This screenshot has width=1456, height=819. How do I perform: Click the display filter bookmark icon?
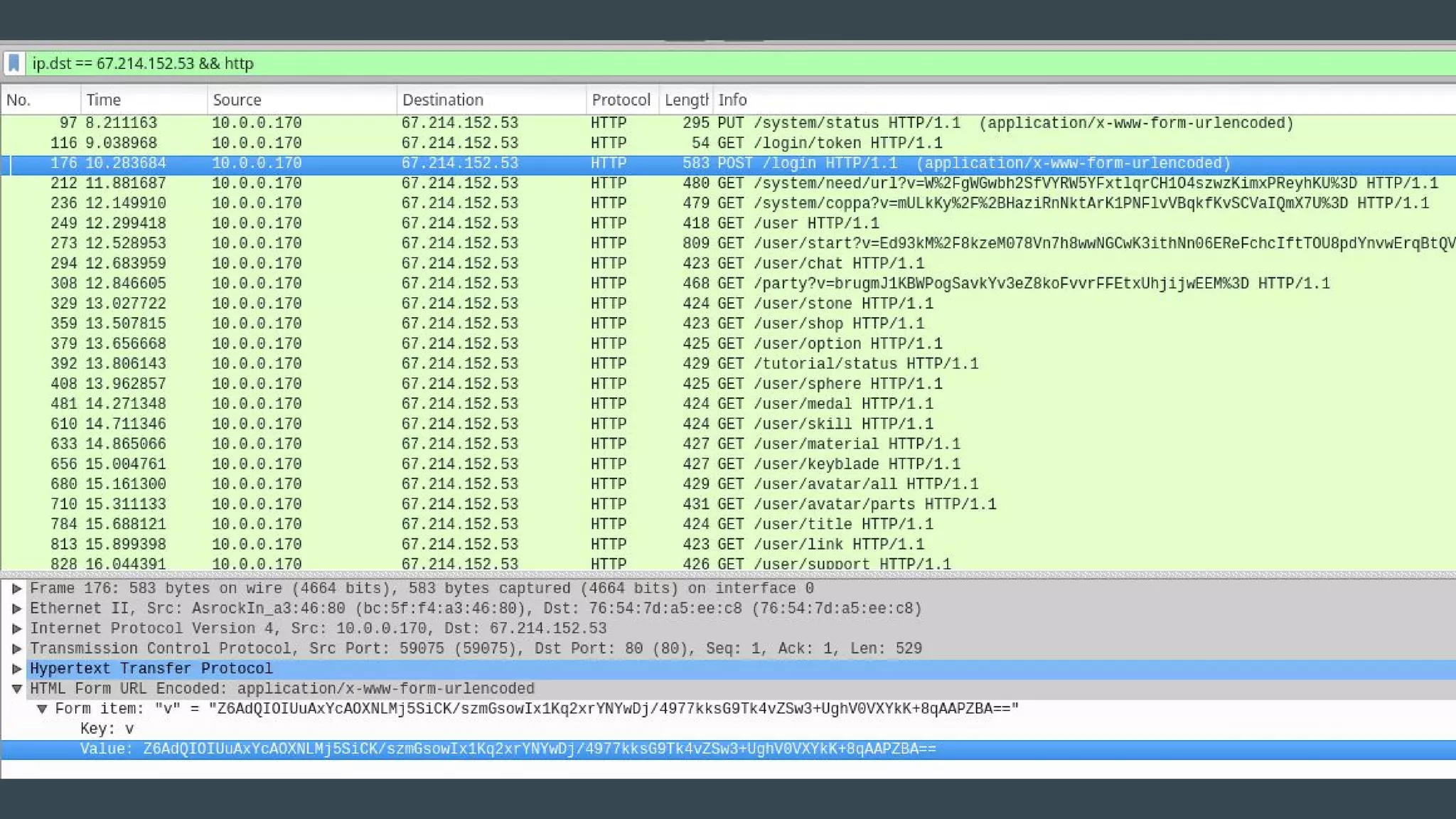[x=14, y=63]
